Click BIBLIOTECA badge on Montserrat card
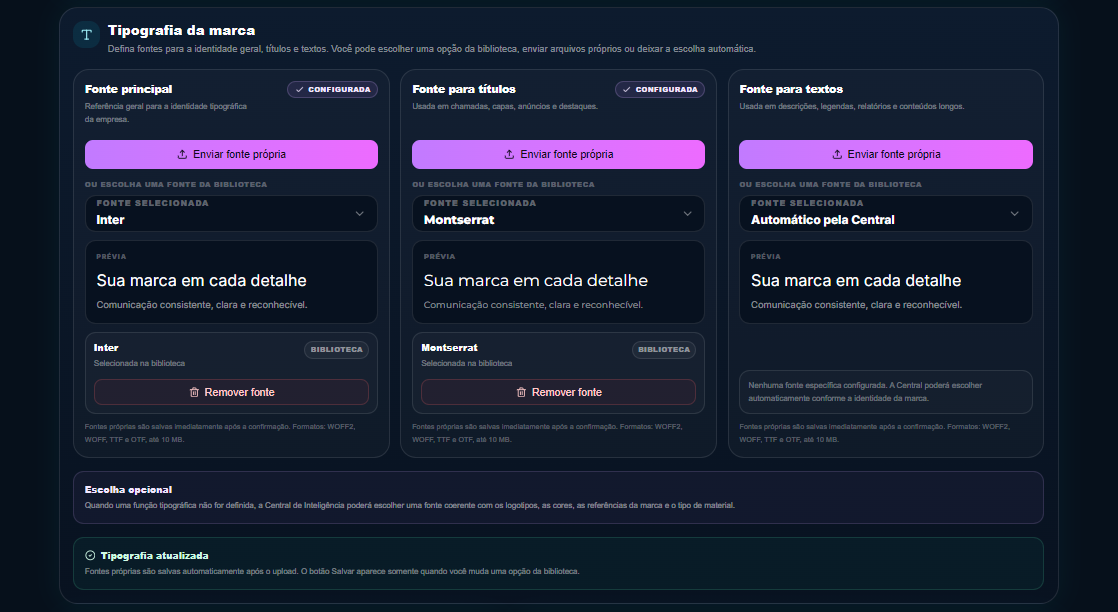The image size is (1118, 612). click(x=664, y=350)
